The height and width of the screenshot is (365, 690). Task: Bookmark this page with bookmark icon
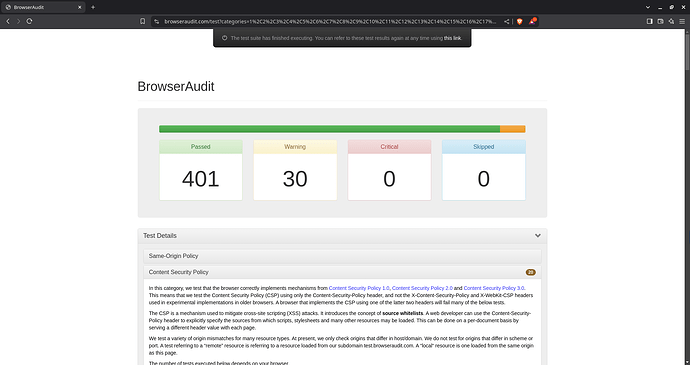pyautogui.click(x=143, y=21)
